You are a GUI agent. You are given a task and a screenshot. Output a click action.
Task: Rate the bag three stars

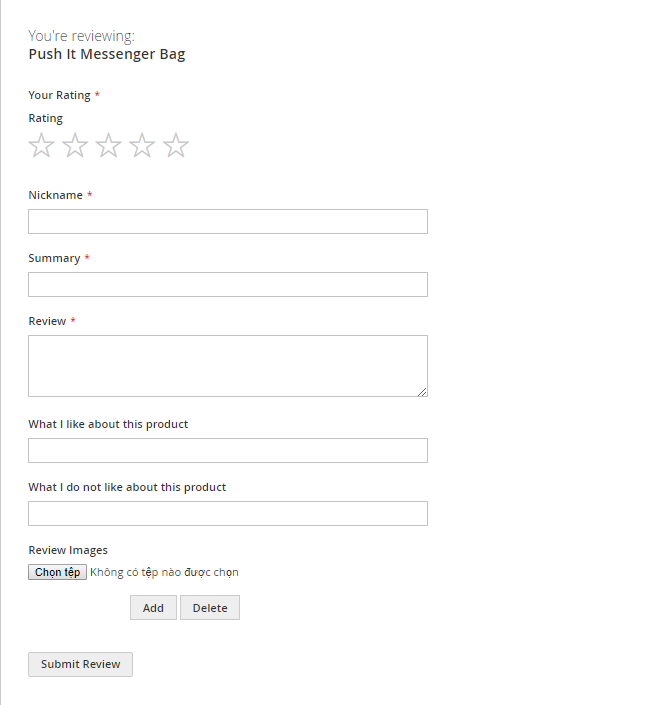108,146
